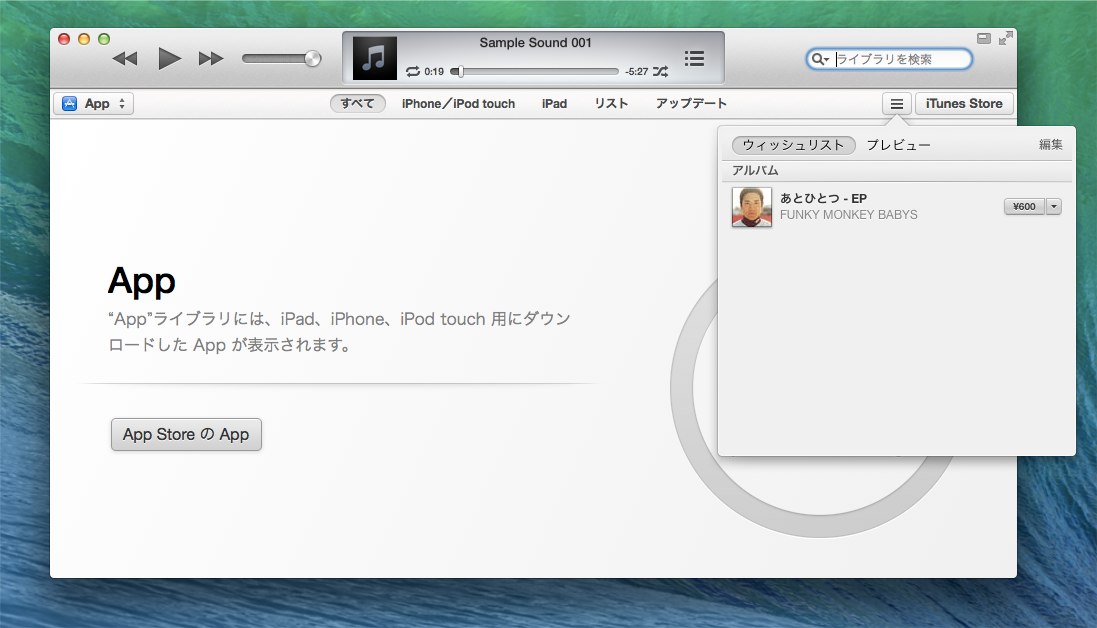Close the iTunes window red button
Viewport: 1097px width, 628px height.
pos(64,39)
